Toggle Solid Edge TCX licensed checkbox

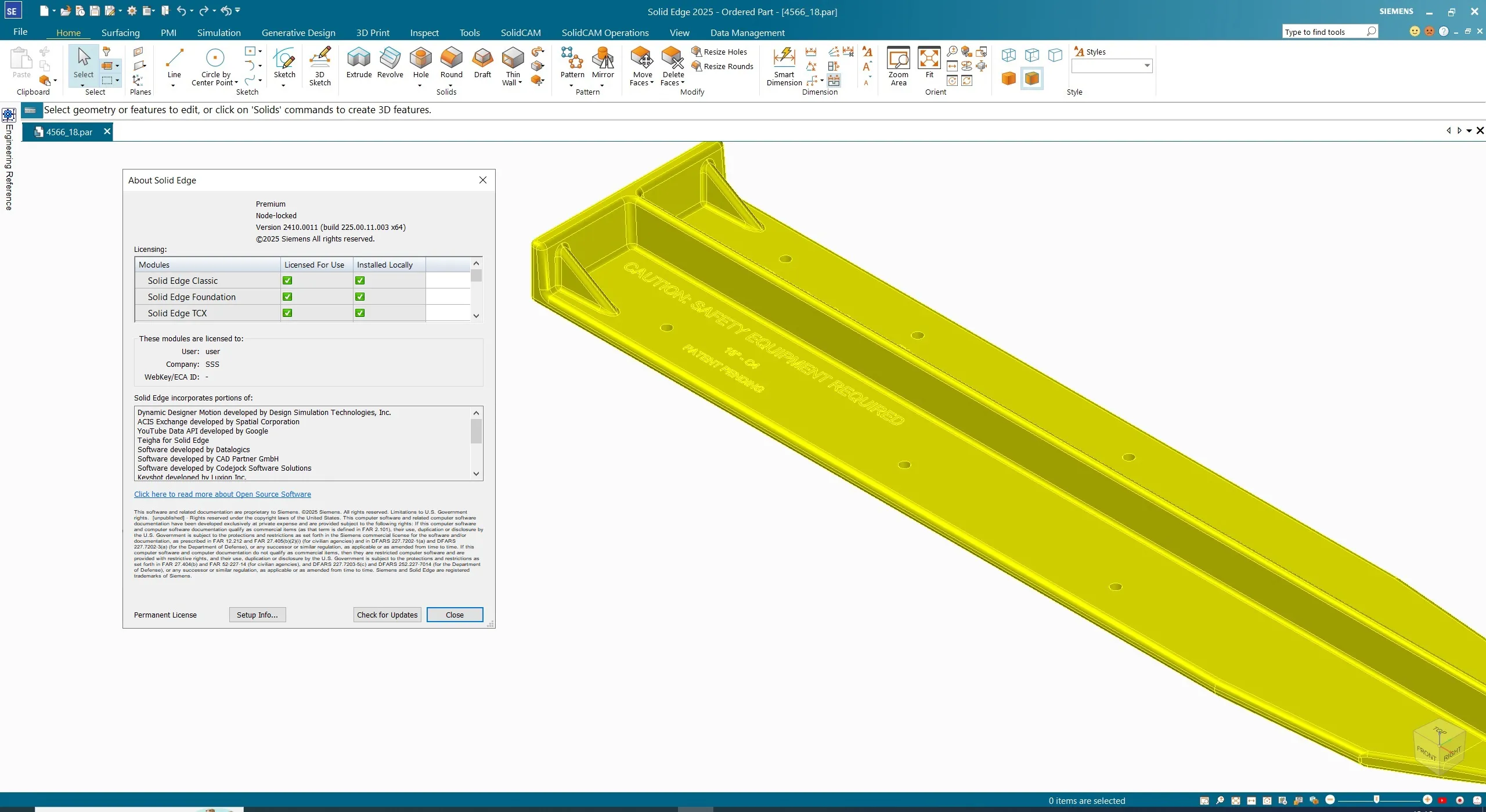pos(287,313)
